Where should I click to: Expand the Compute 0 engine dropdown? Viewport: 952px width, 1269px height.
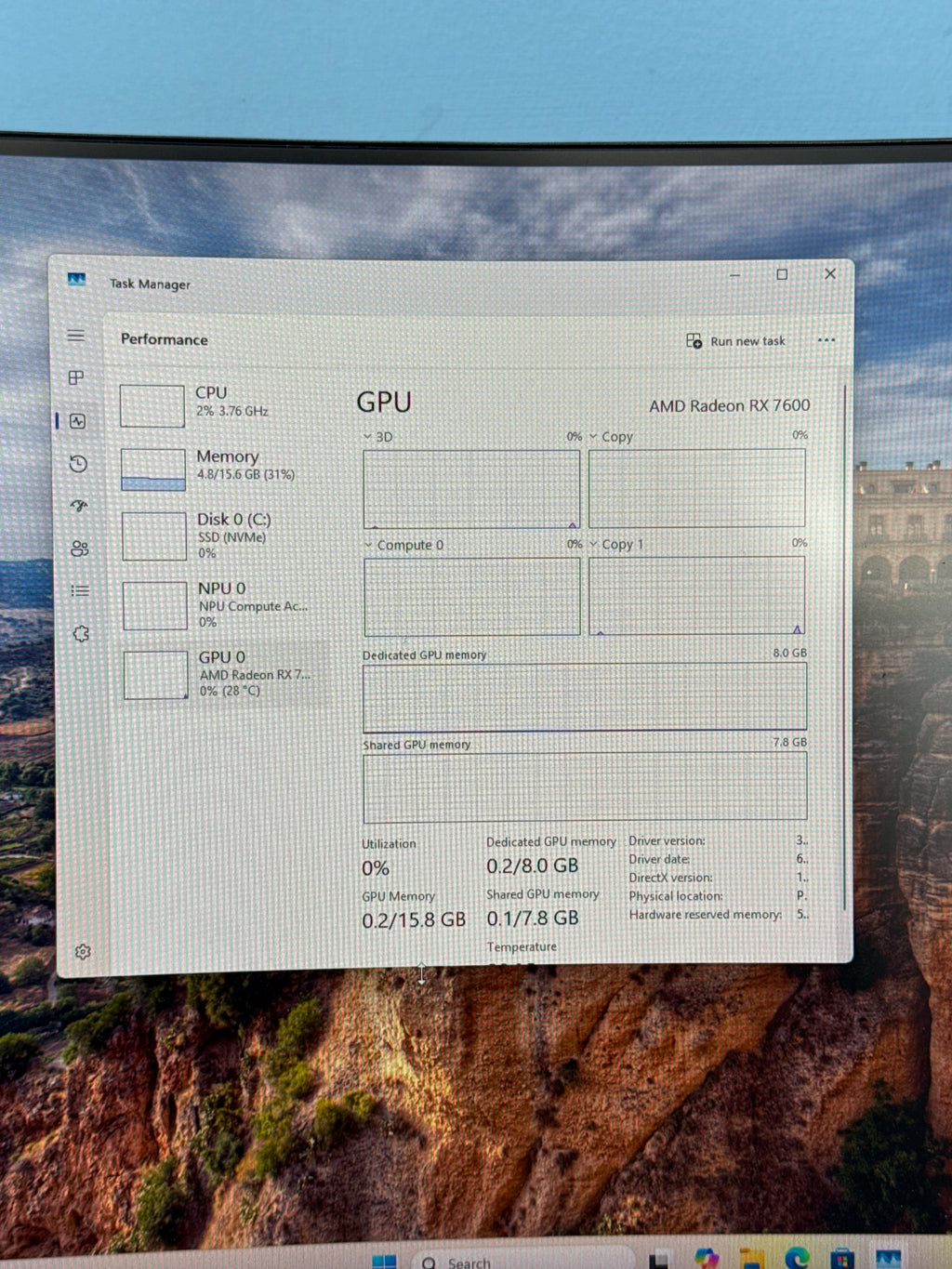click(404, 545)
